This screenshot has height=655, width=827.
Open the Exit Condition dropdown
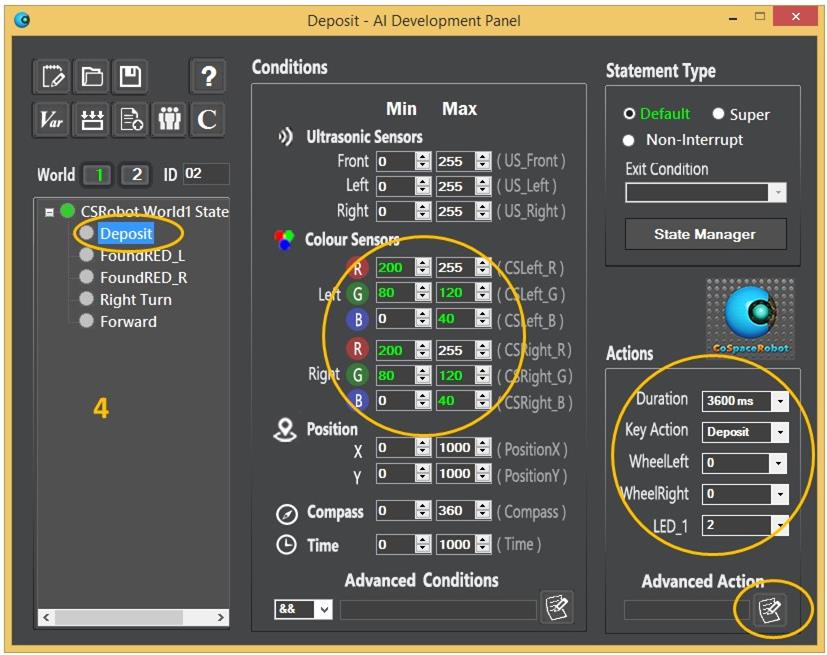point(777,192)
